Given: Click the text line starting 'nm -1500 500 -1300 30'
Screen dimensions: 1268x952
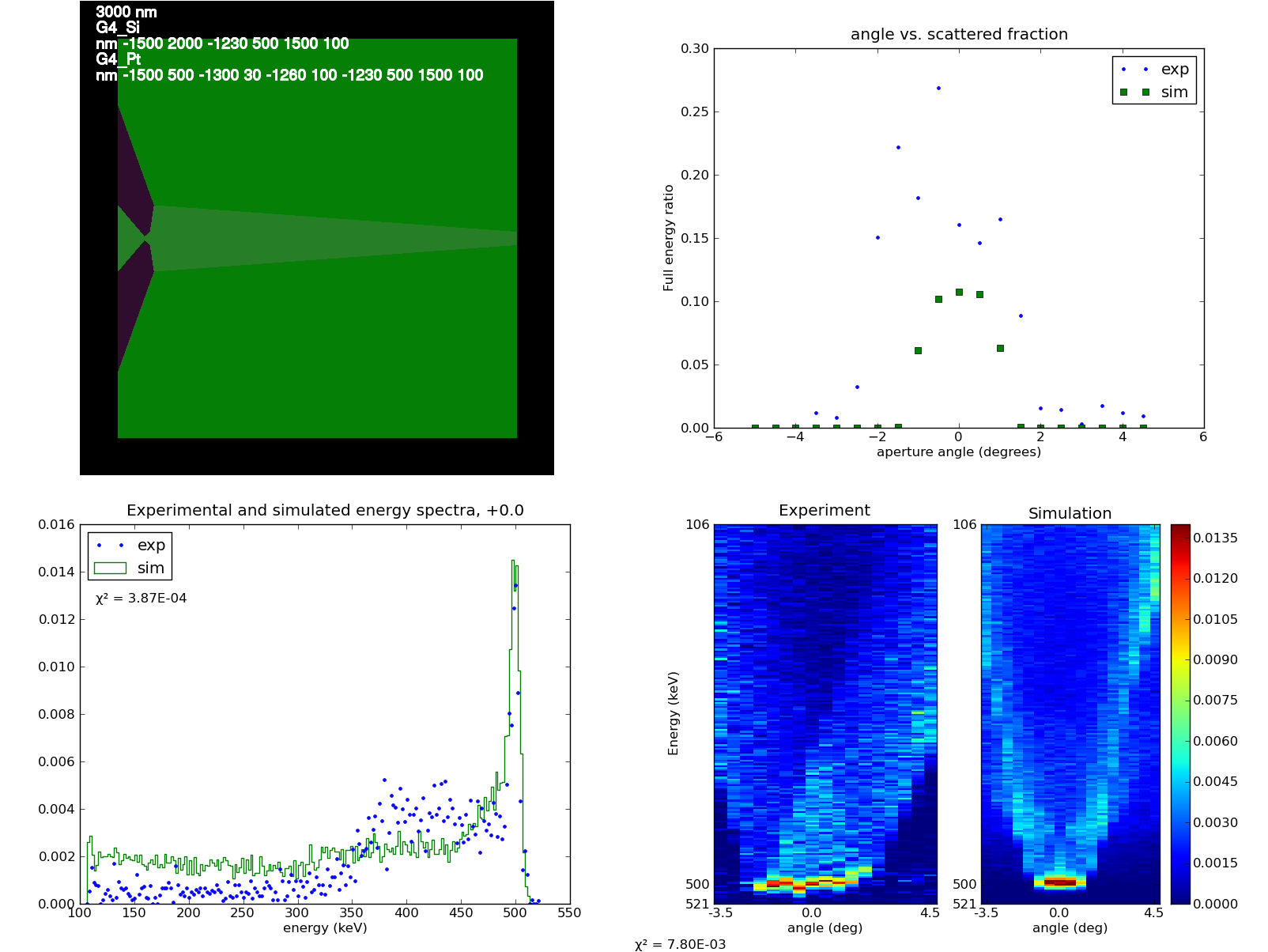Looking at the screenshot, I should [x=289, y=76].
